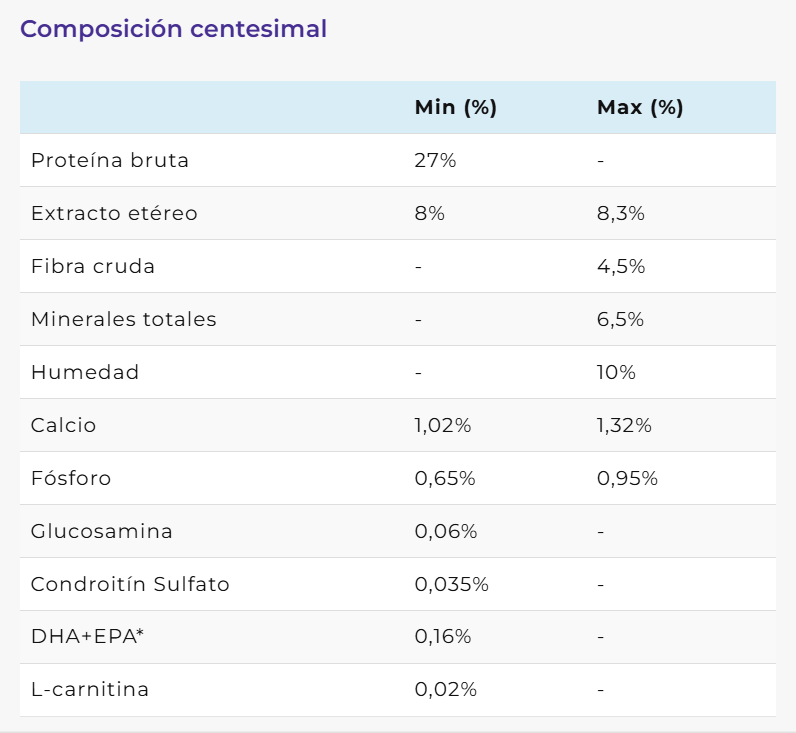This screenshot has width=796, height=733.
Task: Select the Proteína bruta row label
Action: pyautogui.click(x=110, y=160)
